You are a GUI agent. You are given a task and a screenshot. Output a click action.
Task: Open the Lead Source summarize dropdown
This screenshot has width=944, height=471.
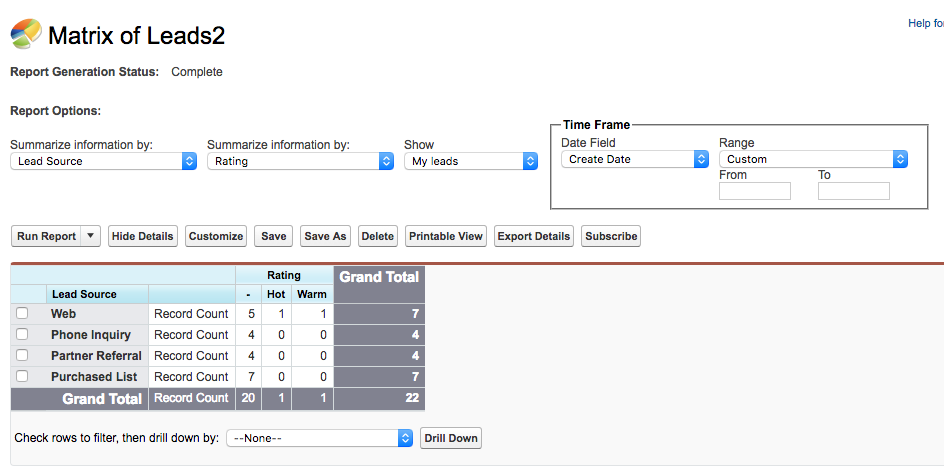tap(104, 161)
